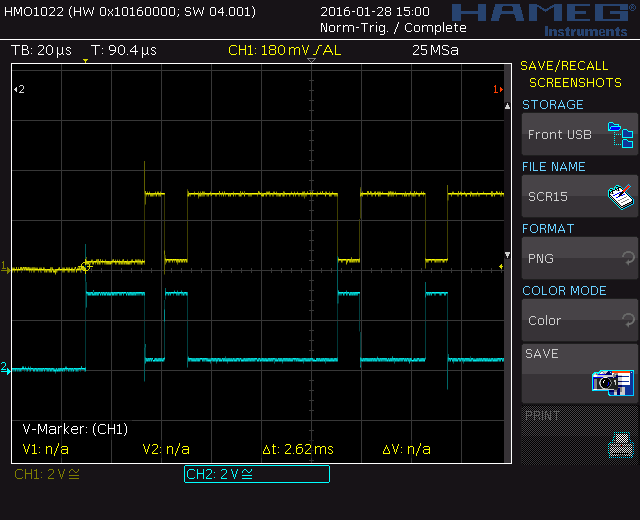The height and width of the screenshot is (520, 640).
Task: Click the V-Marker: (CH1) label
Action: [75, 429]
